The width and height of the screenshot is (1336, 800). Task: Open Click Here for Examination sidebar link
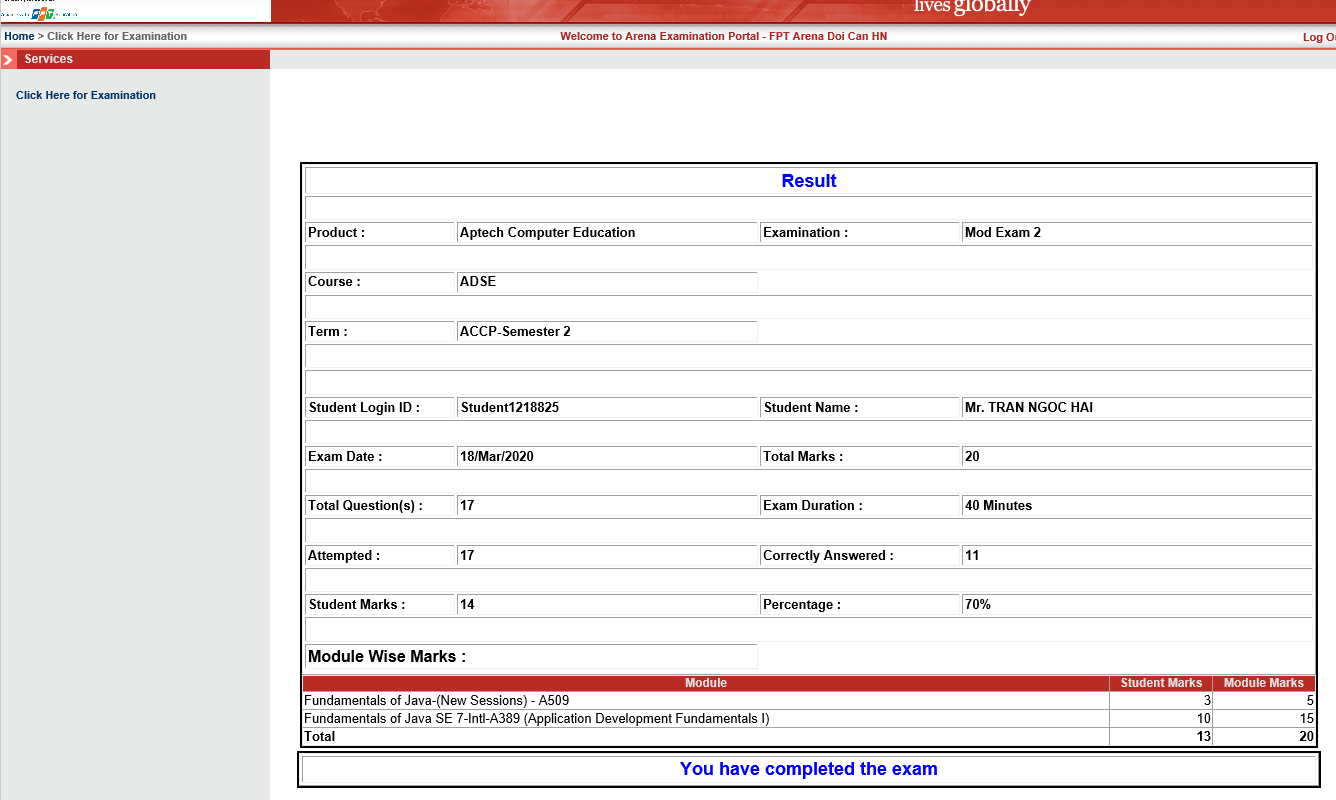86,95
